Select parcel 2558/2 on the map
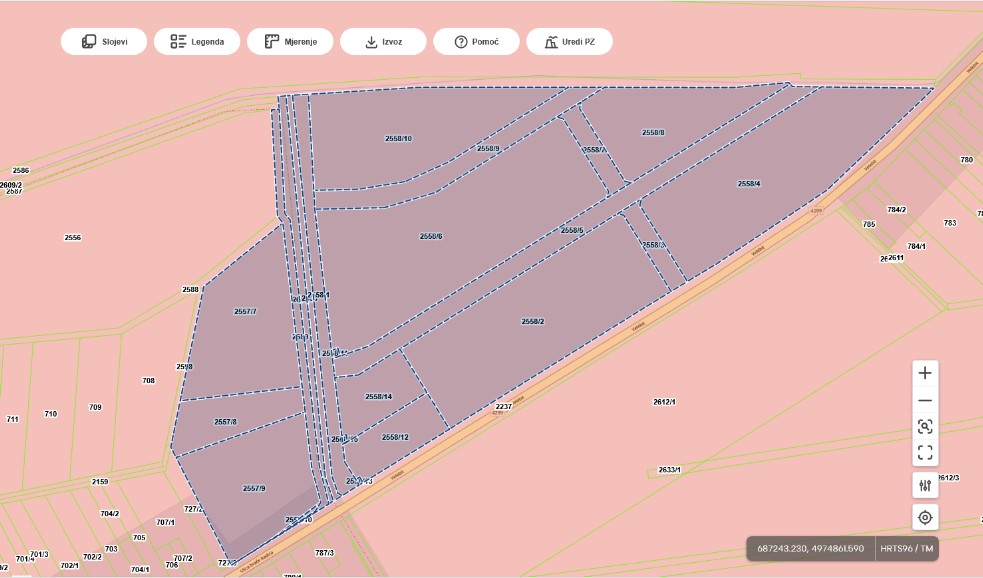The width and height of the screenshot is (983, 578). pos(532,322)
